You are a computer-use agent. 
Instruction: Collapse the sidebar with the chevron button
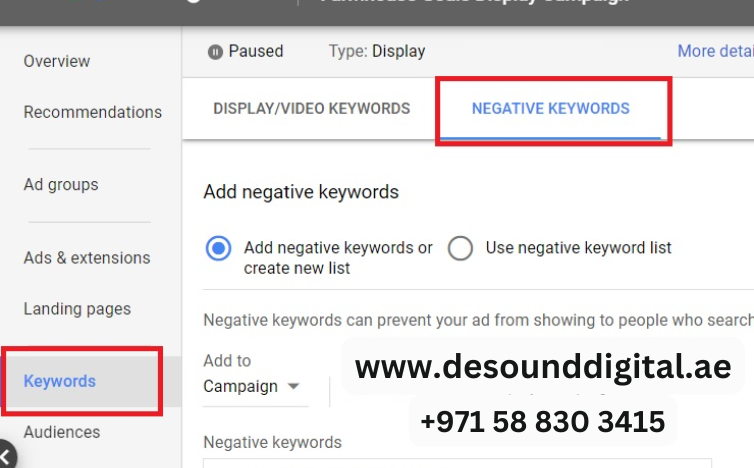point(6,456)
